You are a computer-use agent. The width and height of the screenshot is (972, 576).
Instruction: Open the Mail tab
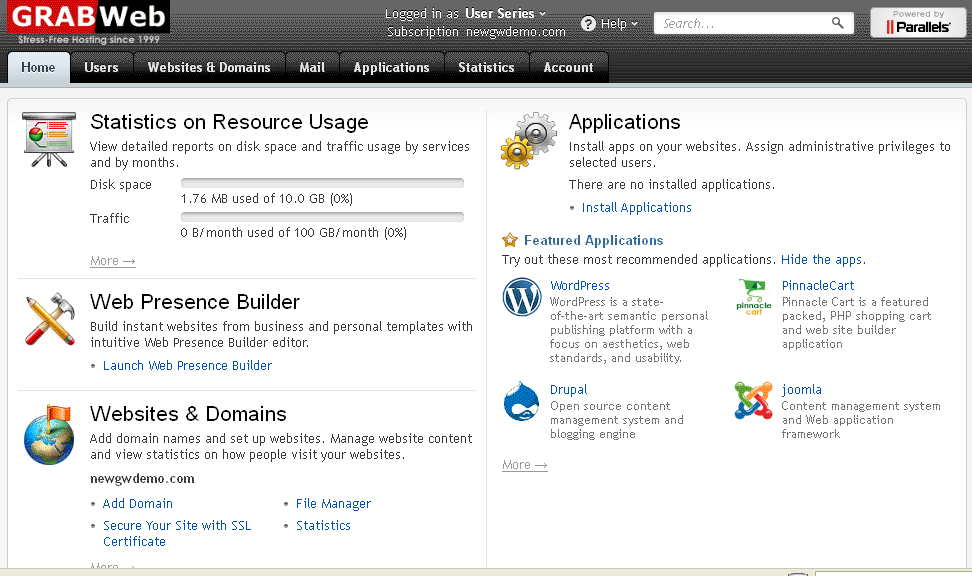coord(312,68)
